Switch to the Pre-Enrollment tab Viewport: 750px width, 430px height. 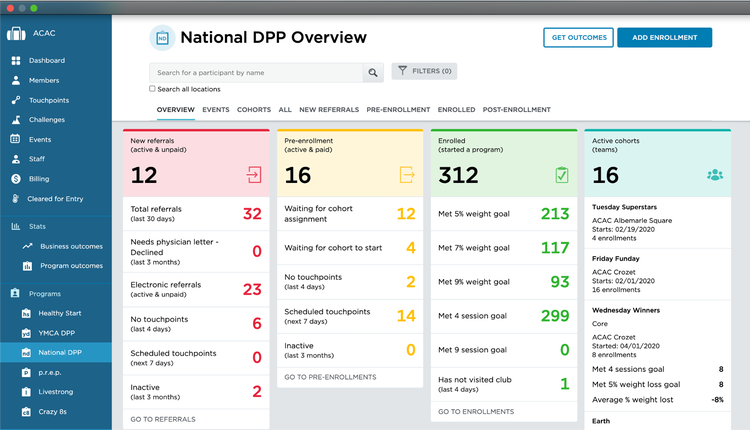tap(398, 110)
